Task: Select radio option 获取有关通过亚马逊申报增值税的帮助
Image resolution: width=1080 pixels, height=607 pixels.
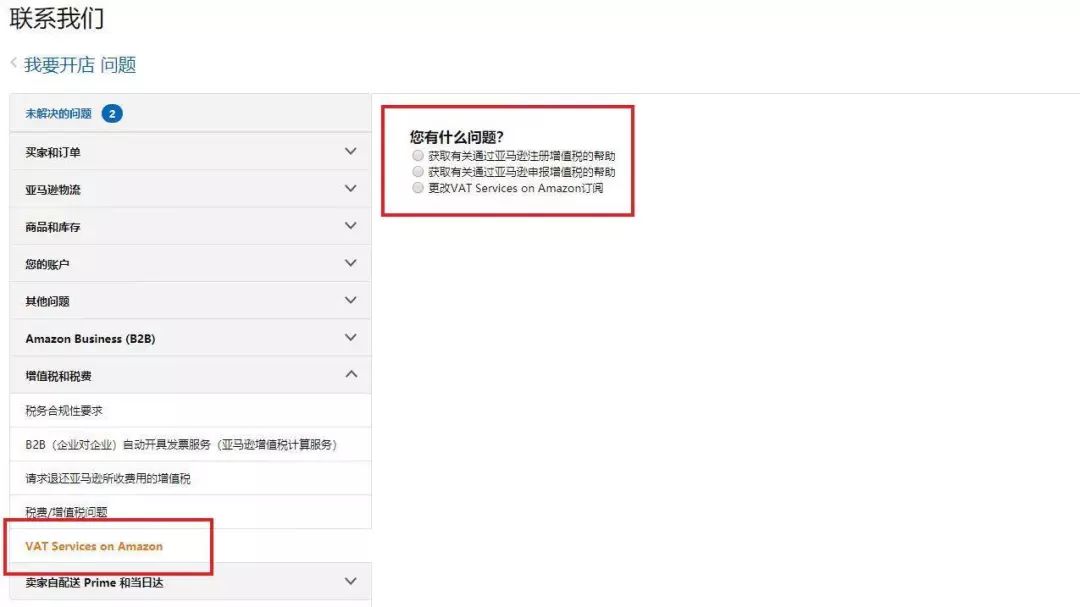Action: (x=417, y=171)
